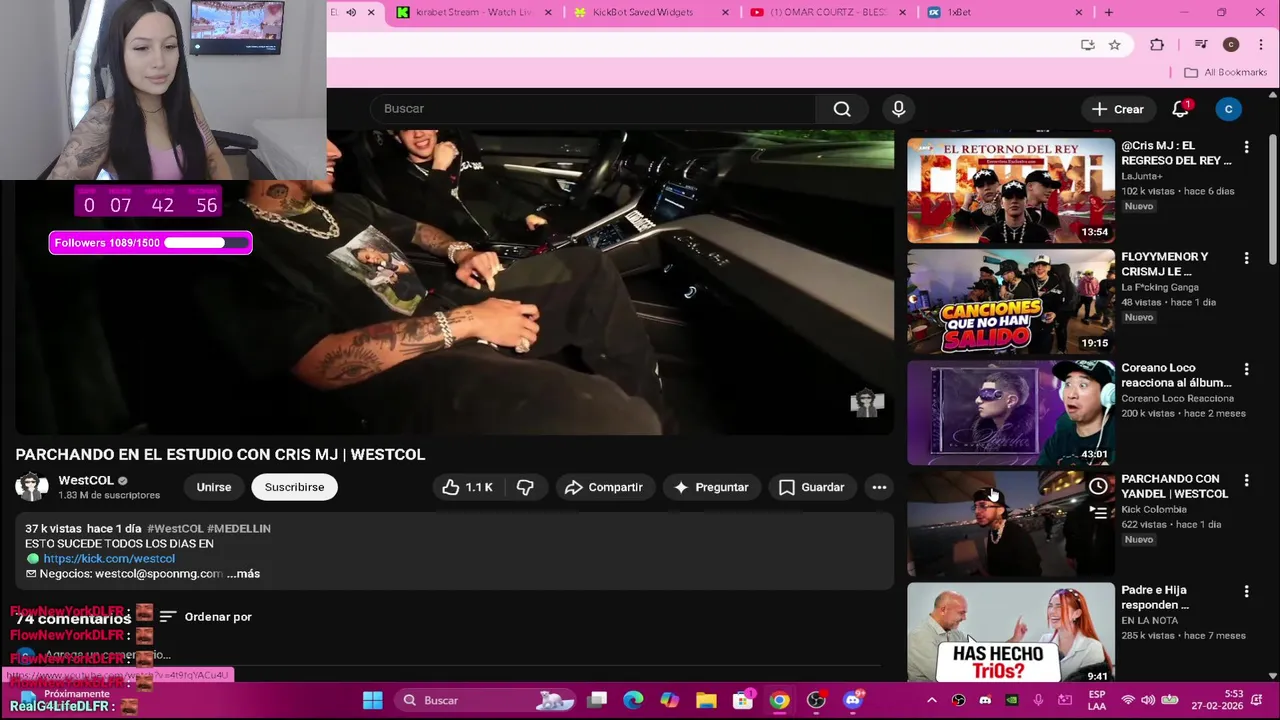Close the 1xBet tab
This screenshot has height=720, width=1280.
pyautogui.click(x=1078, y=12)
